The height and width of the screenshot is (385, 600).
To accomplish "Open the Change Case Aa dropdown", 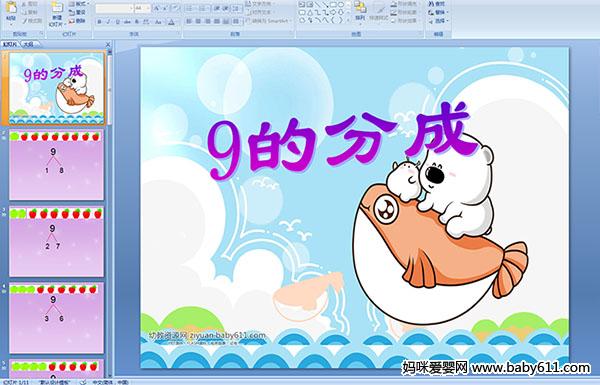I will pos(159,22).
